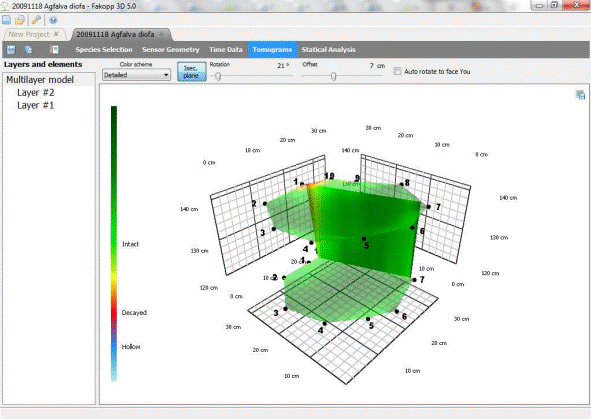Switch to the Species Selection tab
The image size is (591, 419).
coord(104,50)
